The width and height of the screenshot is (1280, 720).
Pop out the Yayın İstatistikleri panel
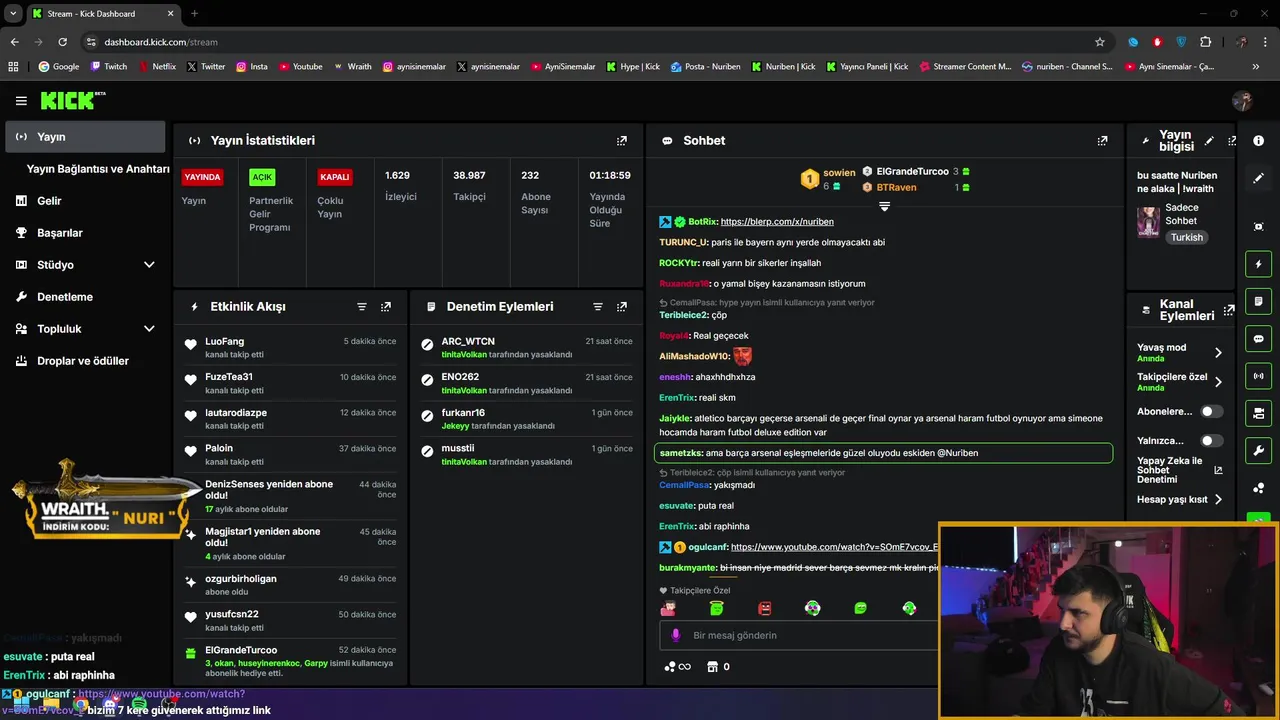coord(622,141)
